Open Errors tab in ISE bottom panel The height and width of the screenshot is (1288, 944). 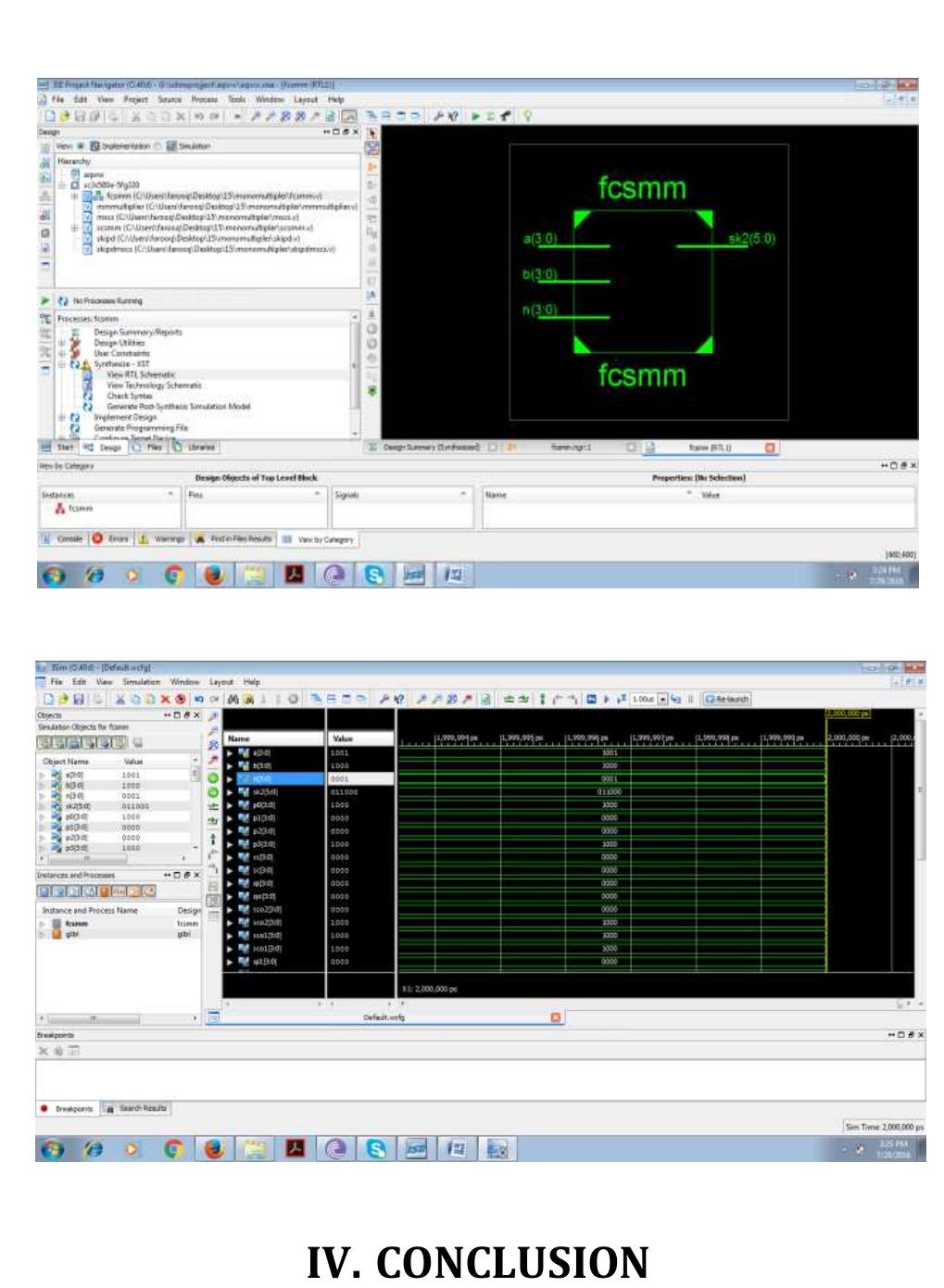click(x=111, y=538)
